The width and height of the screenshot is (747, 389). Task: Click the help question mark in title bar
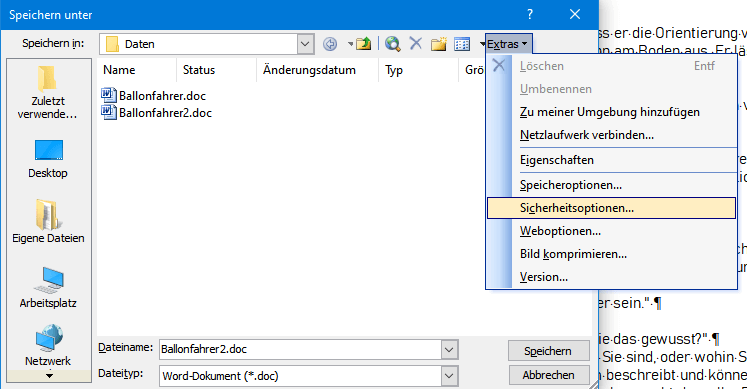click(530, 14)
